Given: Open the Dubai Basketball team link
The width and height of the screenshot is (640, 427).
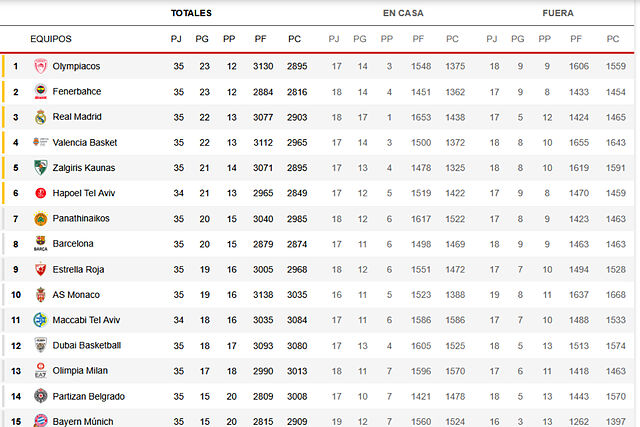Looking at the screenshot, I should (x=87, y=345).
